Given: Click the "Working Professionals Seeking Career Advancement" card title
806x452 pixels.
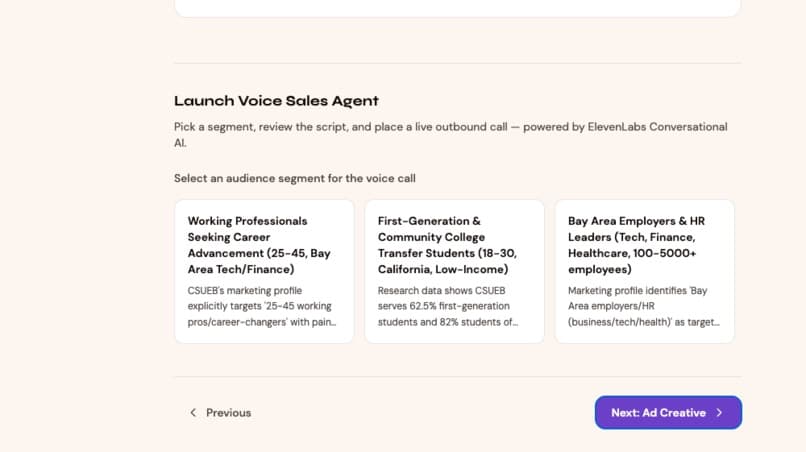Looking at the screenshot, I should 259,245.
